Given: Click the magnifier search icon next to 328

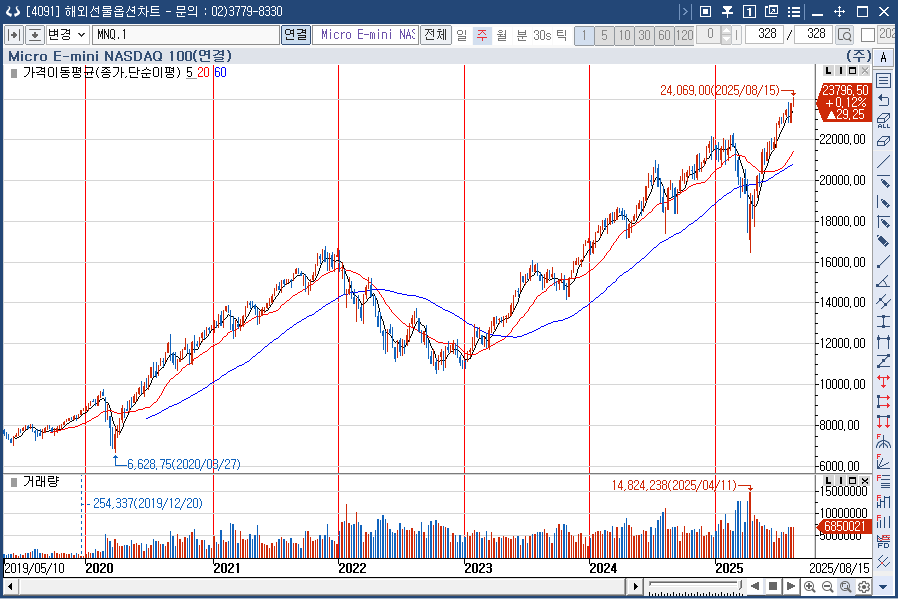Looking at the screenshot, I should click(x=845, y=35).
